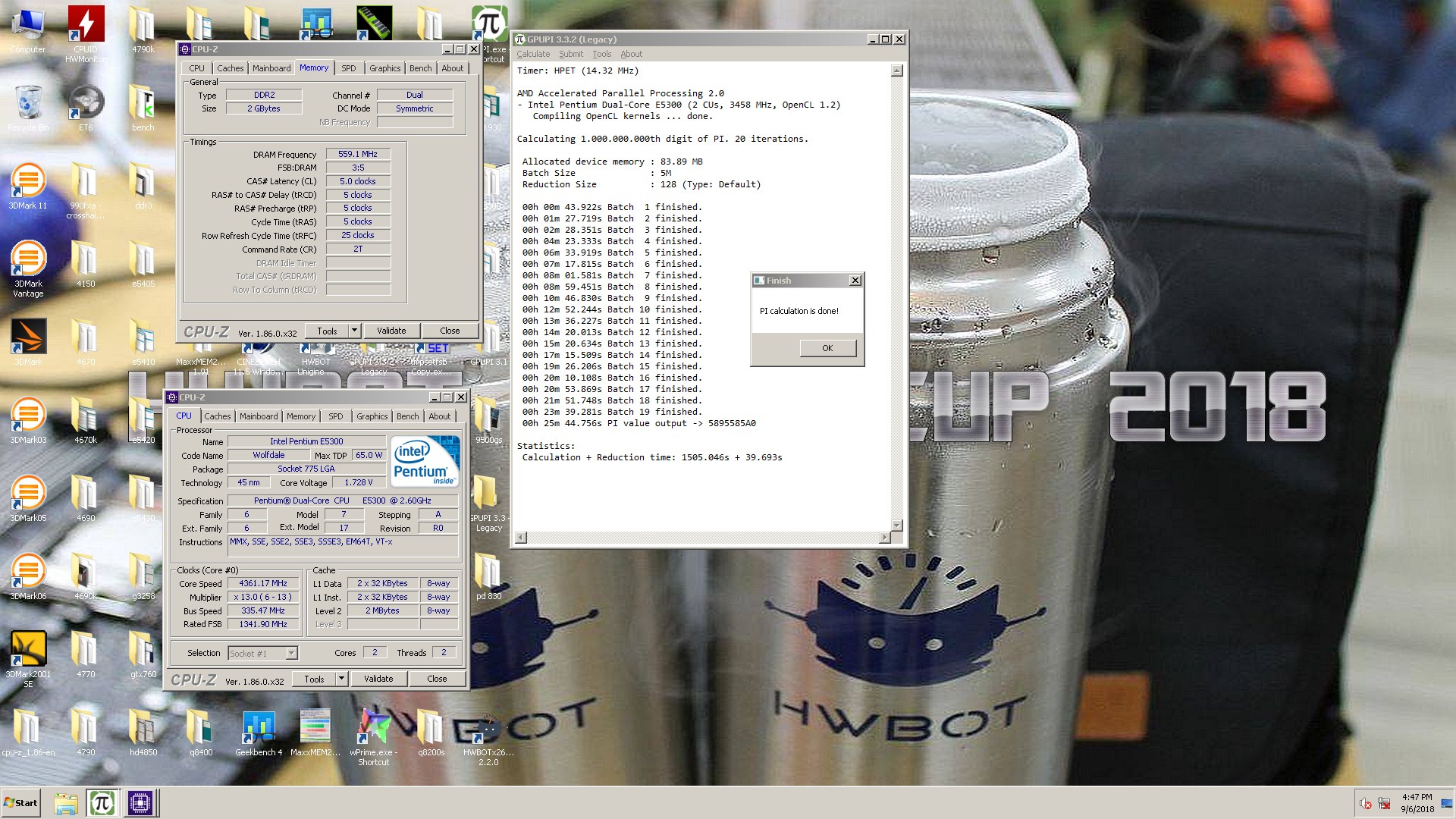Screen dimensions: 1456x819
Task: Open the About menu in GPUPI
Action: (x=631, y=54)
